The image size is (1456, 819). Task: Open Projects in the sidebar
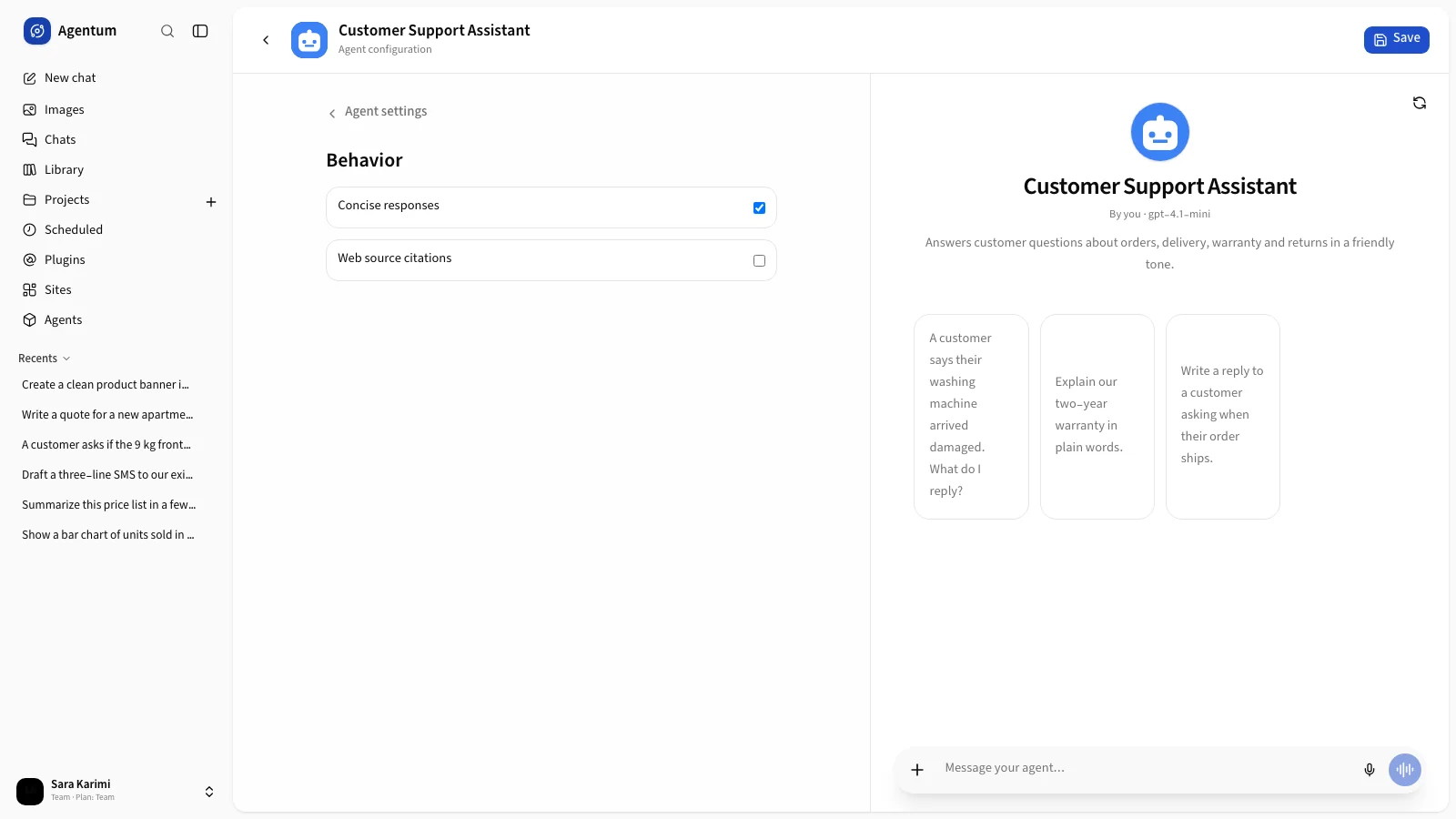[x=107, y=200]
